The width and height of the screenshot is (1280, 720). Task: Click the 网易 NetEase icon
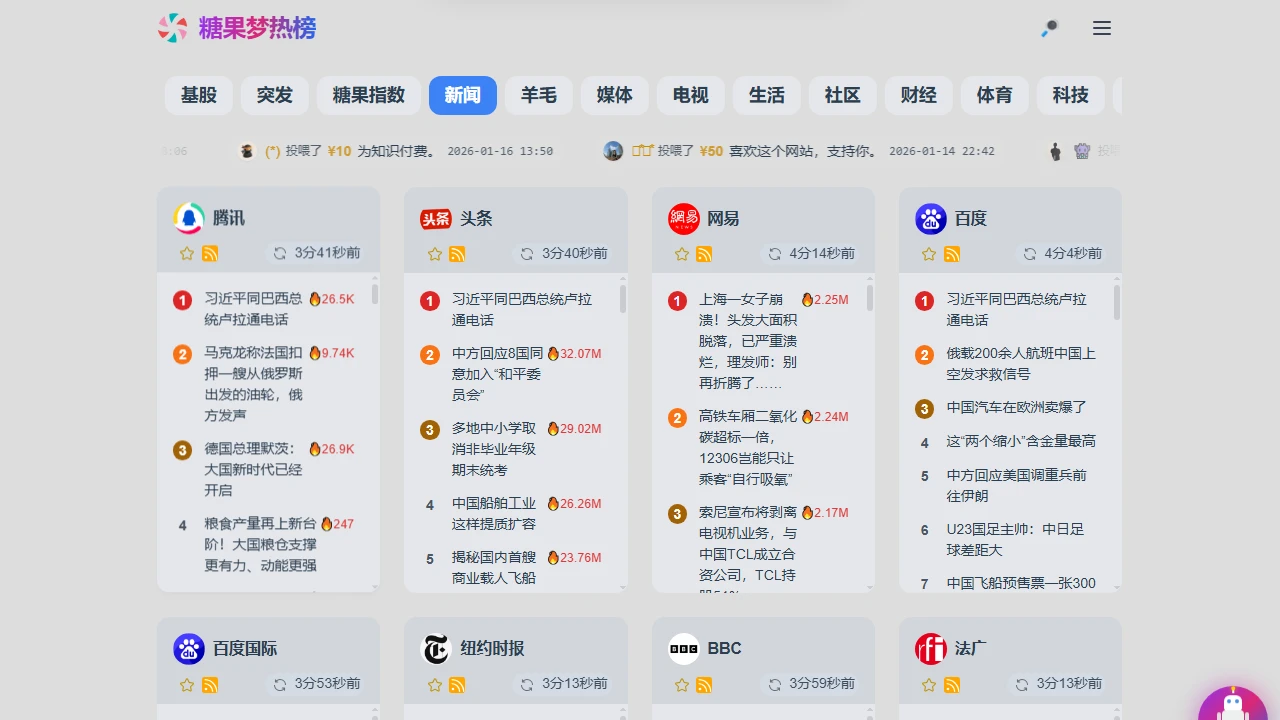683,218
